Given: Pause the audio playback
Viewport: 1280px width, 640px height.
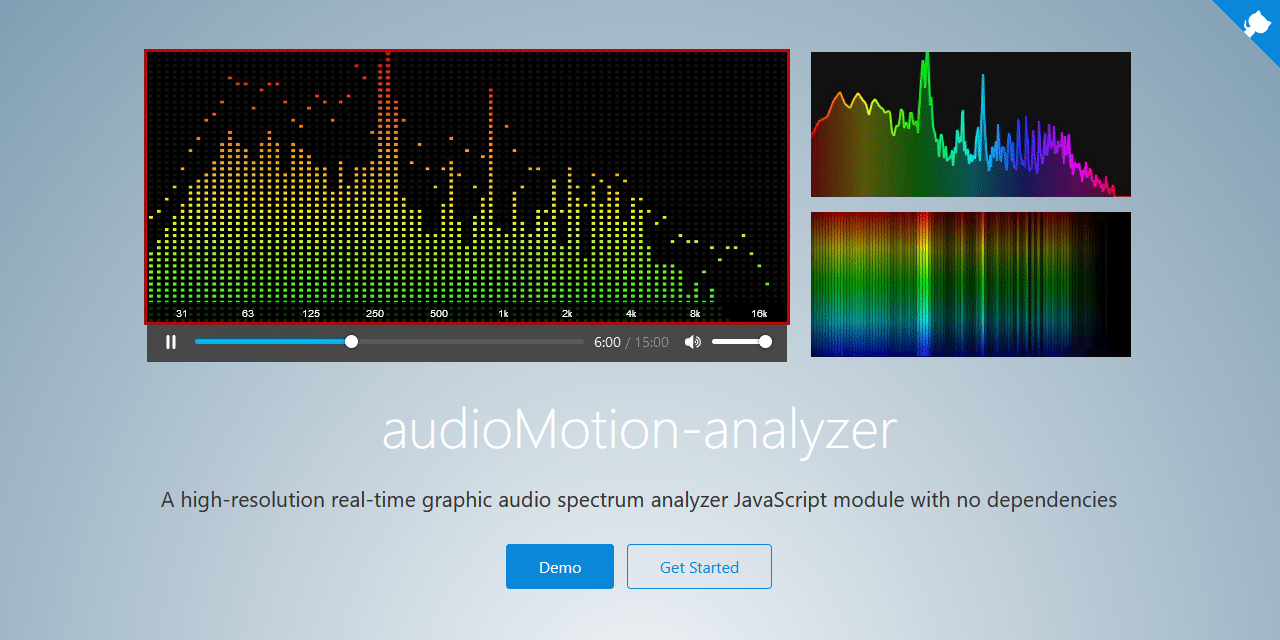Looking at the screenshot, I should pyautogui.click(x=171, y=342).
